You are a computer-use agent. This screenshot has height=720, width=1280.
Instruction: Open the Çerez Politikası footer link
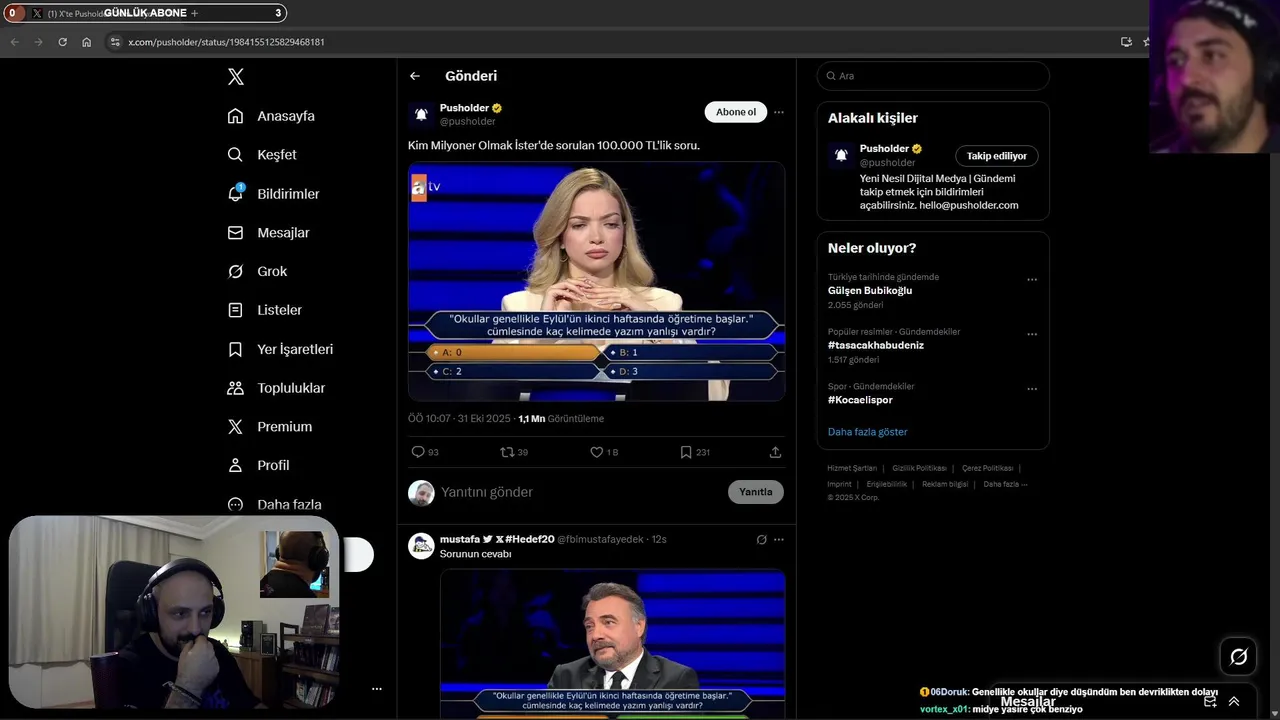(987, 468)
